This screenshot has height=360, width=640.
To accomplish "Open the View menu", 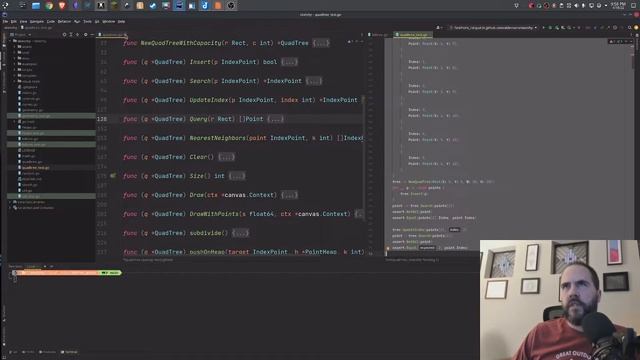I will (x=23, y=21).
